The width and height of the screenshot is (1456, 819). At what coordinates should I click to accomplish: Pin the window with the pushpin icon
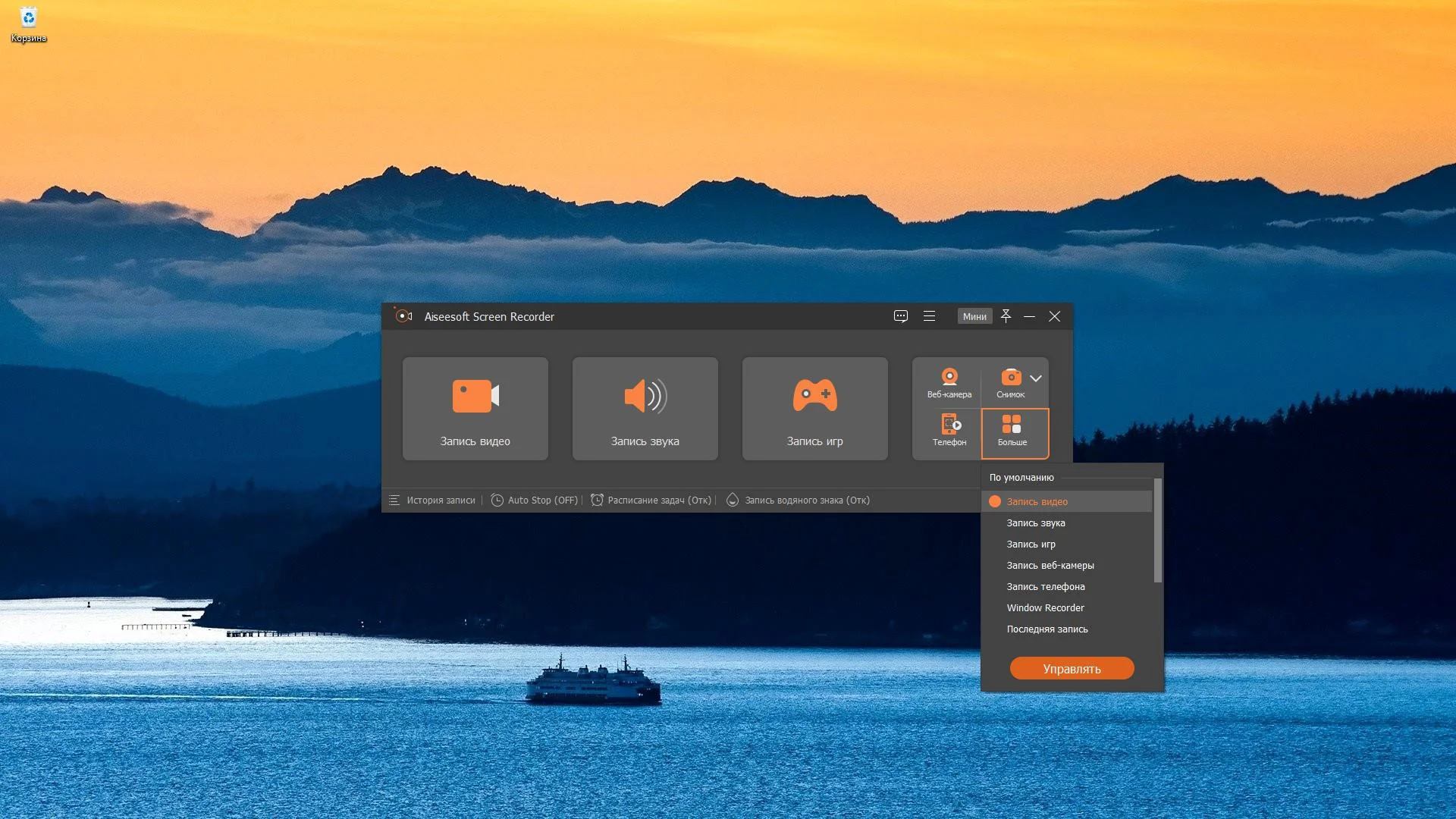coord(1006,316)
